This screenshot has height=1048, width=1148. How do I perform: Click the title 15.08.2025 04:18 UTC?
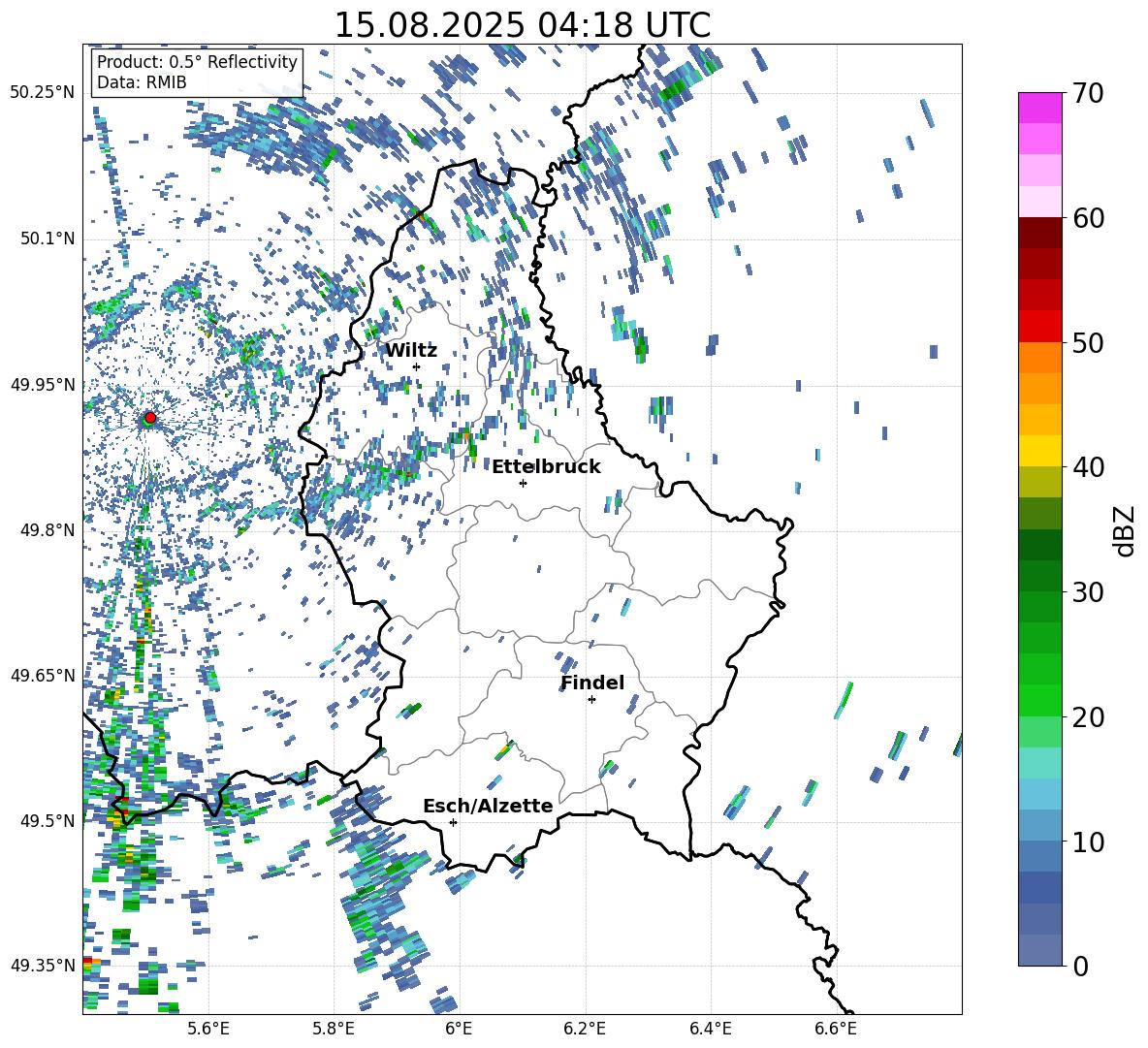(x=522, y=25)
